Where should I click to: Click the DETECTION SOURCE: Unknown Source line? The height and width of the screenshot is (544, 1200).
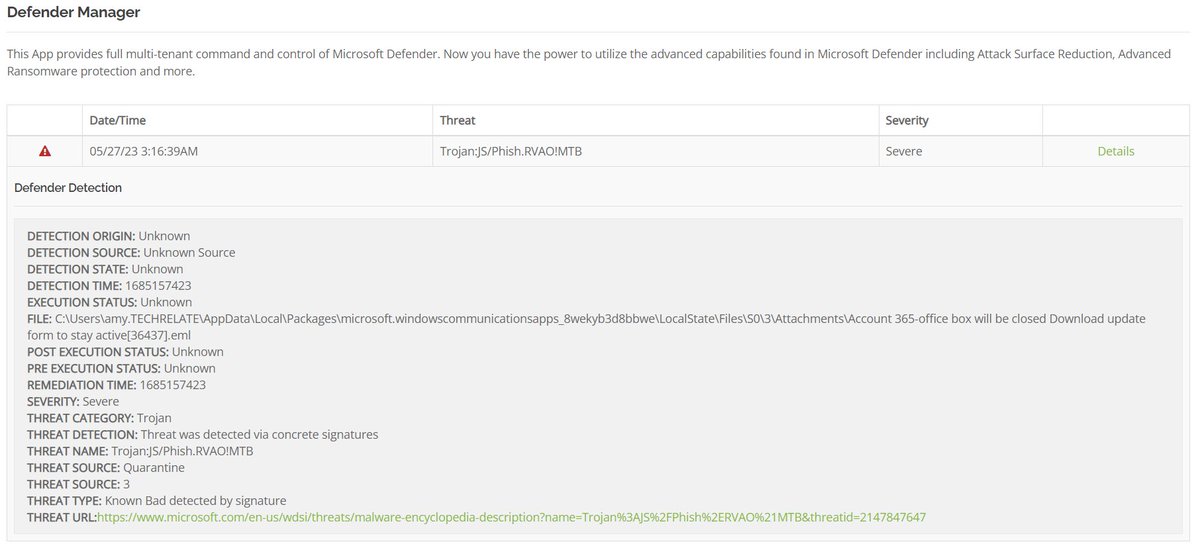131,252
